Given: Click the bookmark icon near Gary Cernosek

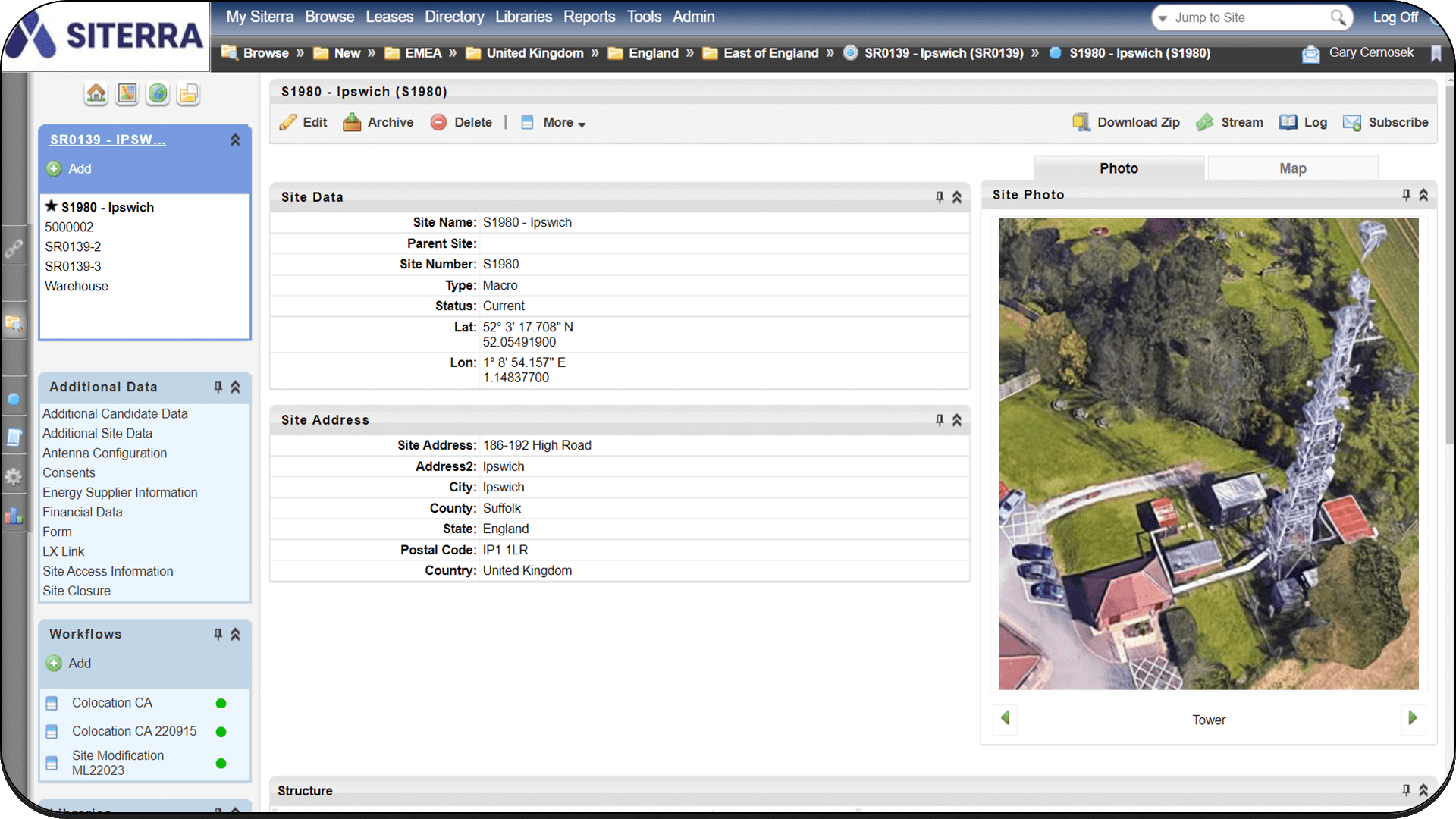Looking at the screenshot, I should tap(1436, 53).
